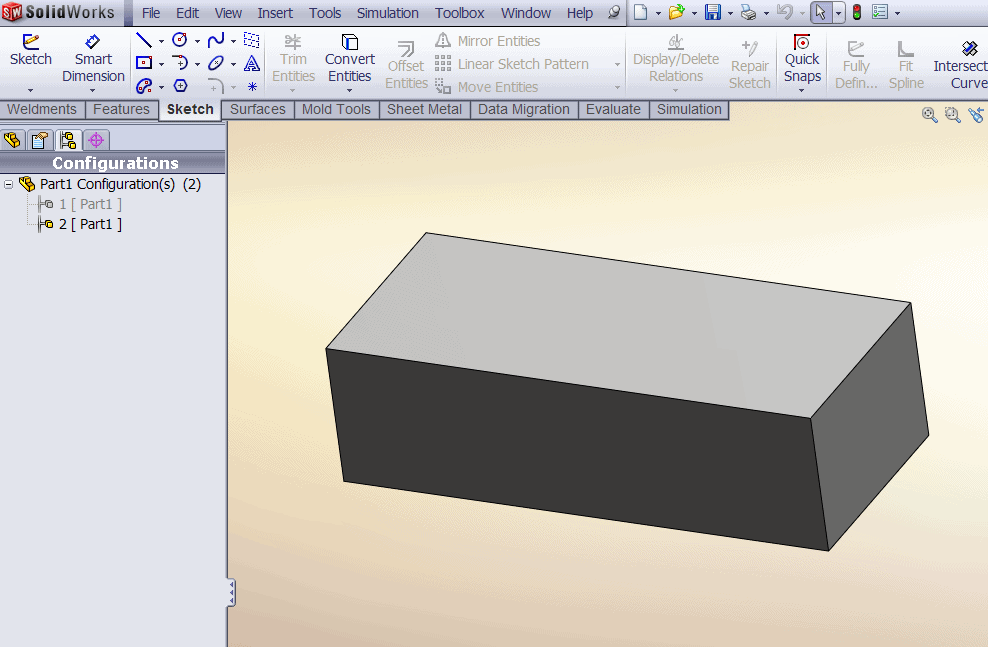
Task: Click the Rebuild traffic light icon
Action: click(x=857, y=13)
